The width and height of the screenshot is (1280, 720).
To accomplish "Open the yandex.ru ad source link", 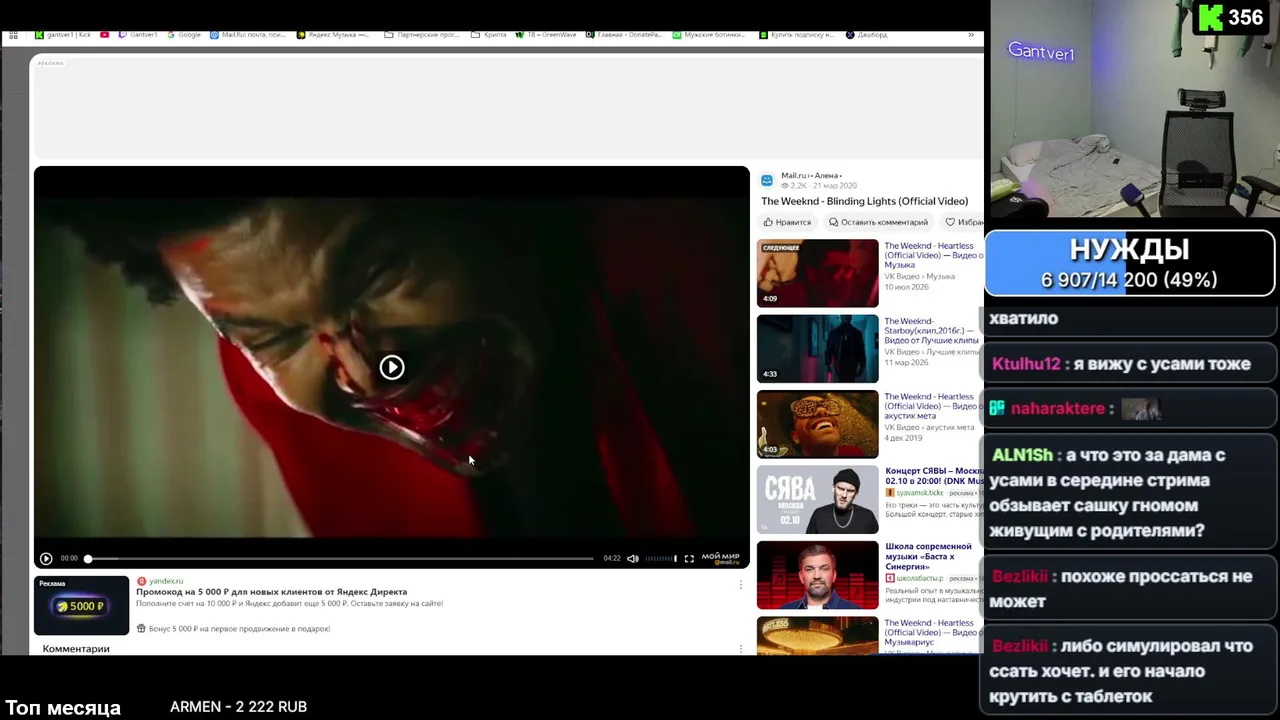I will click(x=166, y=581).
